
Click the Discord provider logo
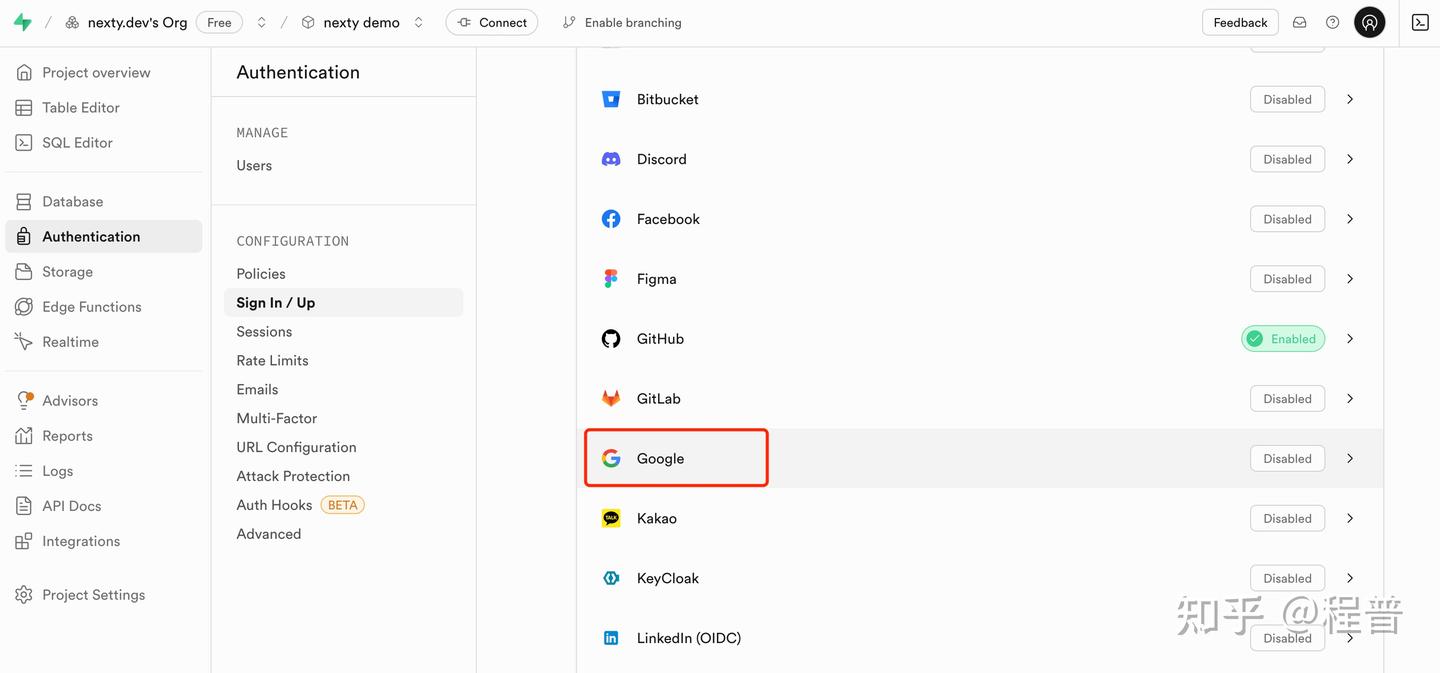[611, 159]
